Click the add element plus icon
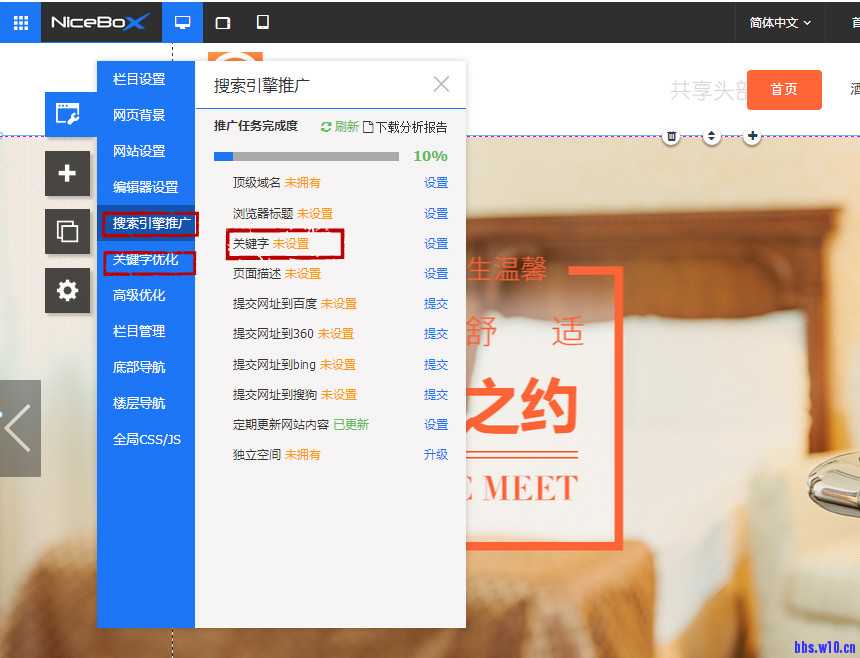860x658 pixels. (67, 174)
